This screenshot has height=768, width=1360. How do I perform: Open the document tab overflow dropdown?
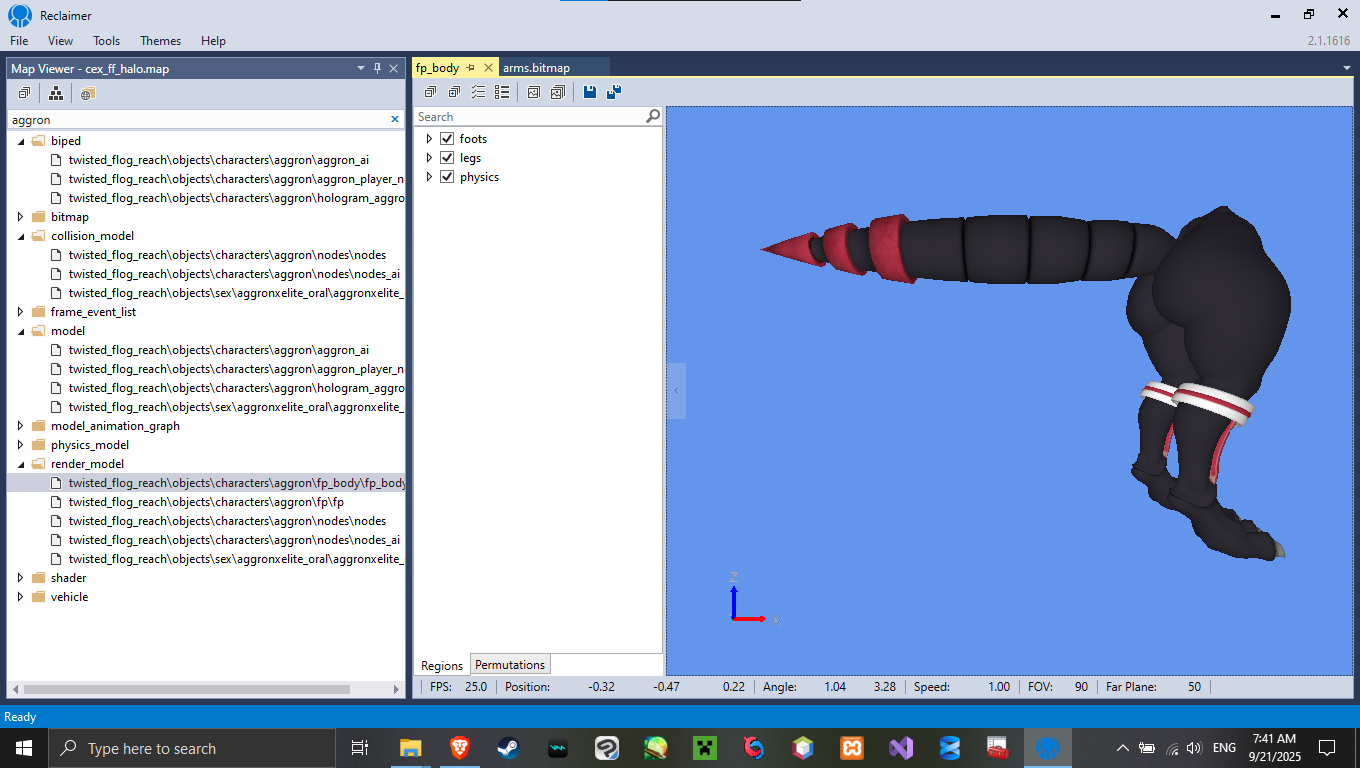click(x=1347, y=68)
